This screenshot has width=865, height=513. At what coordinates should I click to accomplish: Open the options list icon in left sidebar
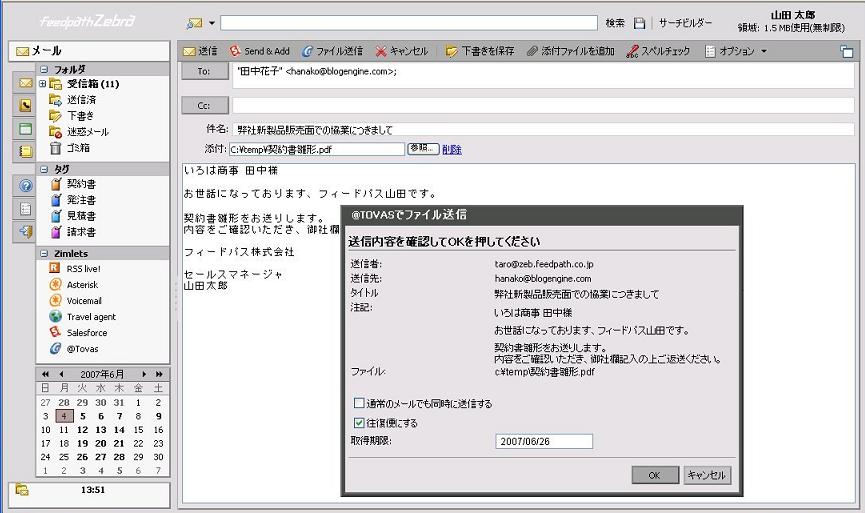25,209
